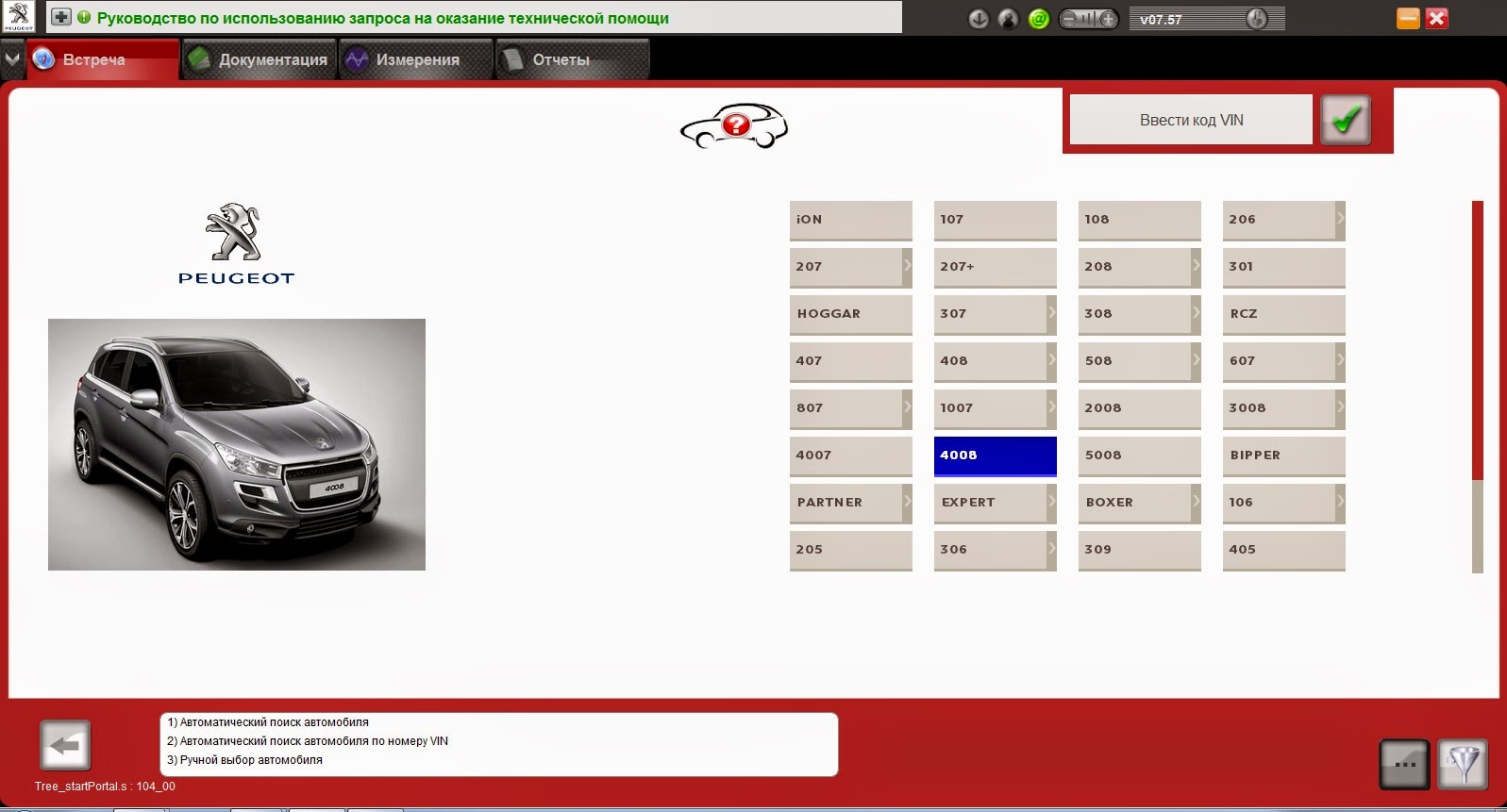Expand the PARTNER model arrow
The height and width of the screenshot is (812, 1507).
point(907,502)
